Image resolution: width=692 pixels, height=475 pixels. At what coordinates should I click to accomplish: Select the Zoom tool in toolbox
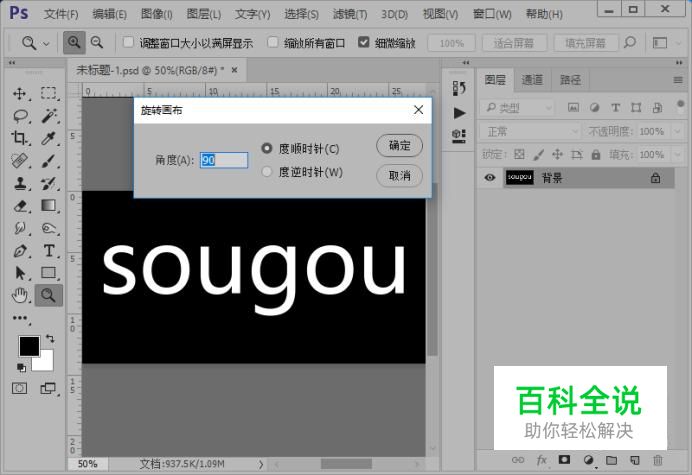49,295
